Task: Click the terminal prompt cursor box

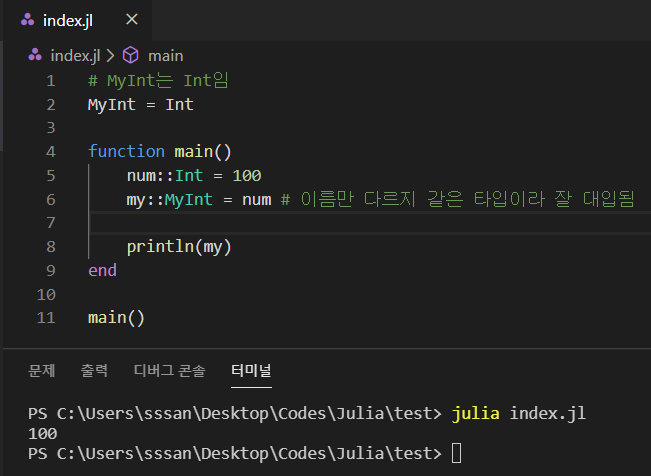Action: click(x=457, y=454)
